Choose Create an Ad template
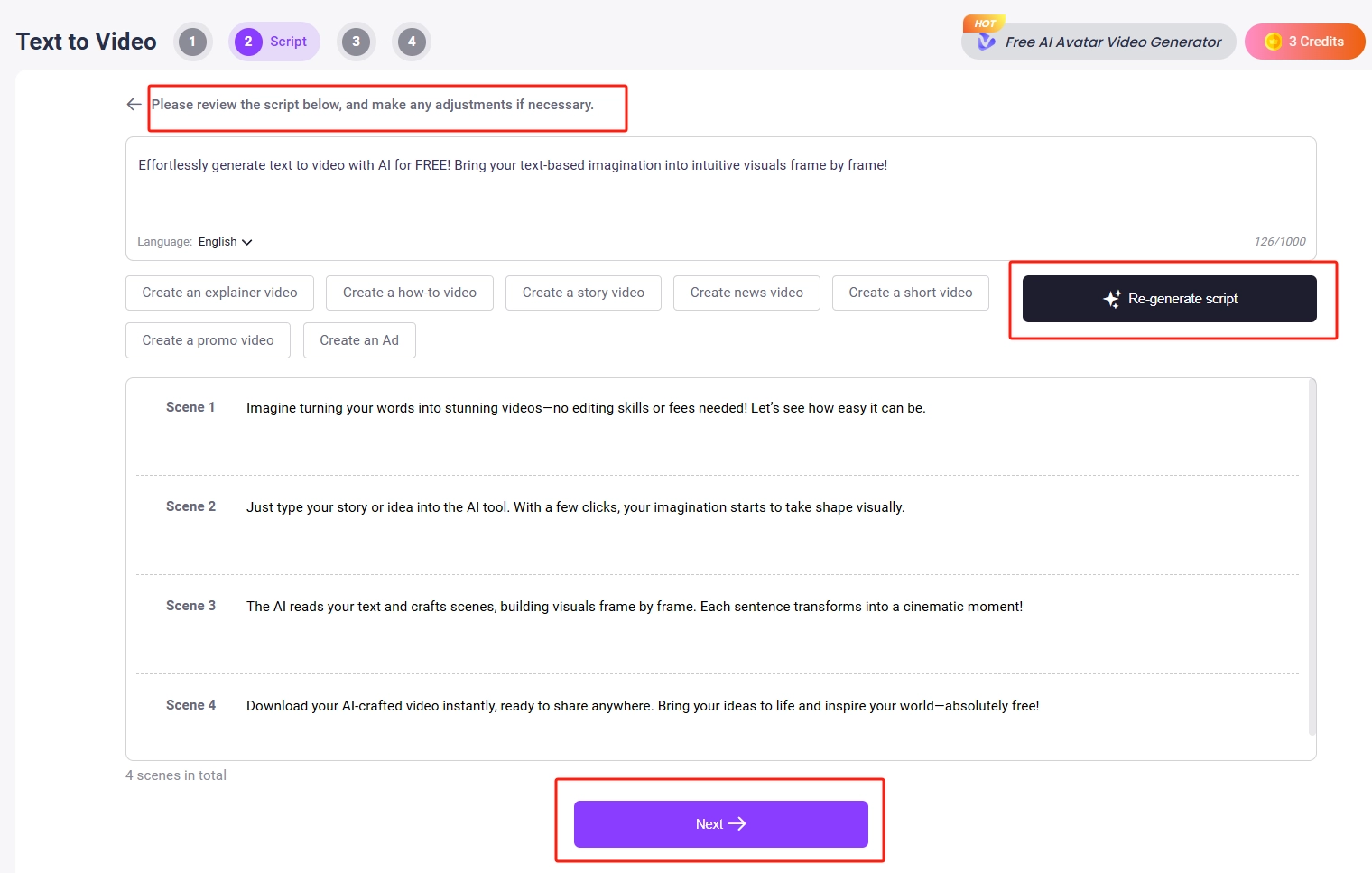1372x873 pixels. pyautogui.click(x=359, y=340)
